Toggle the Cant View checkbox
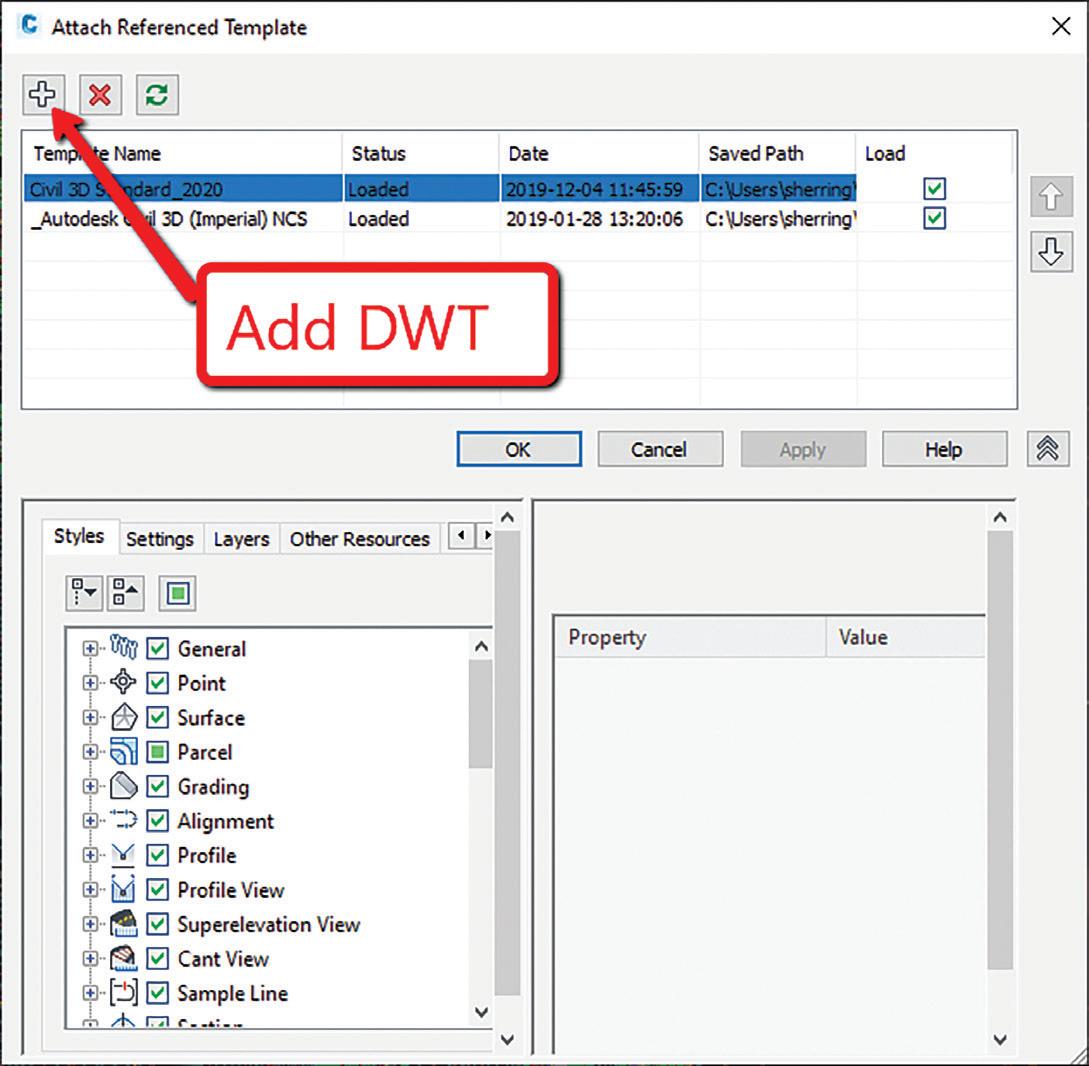 158,958
